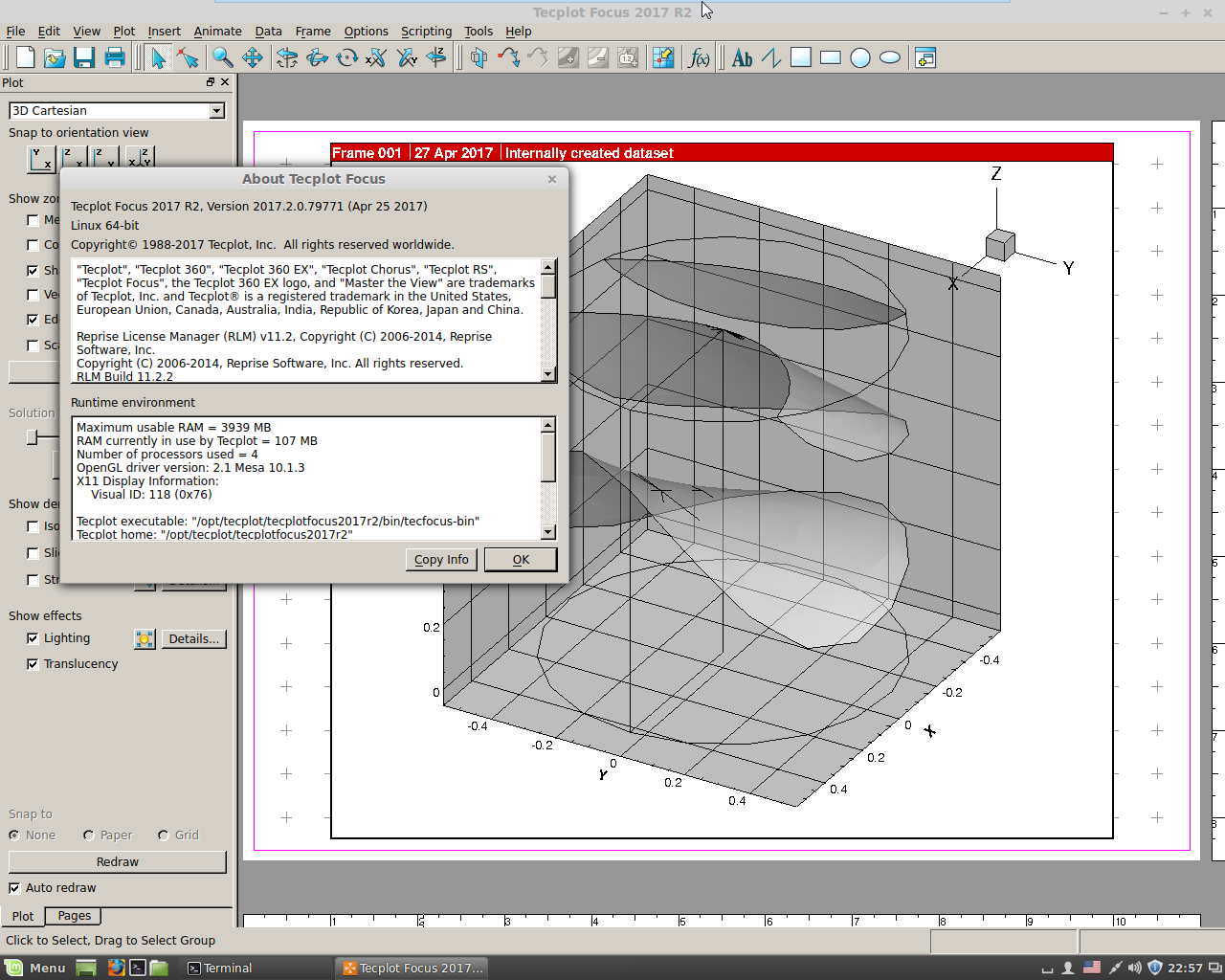Click the Copy Info button

[441, 560]
